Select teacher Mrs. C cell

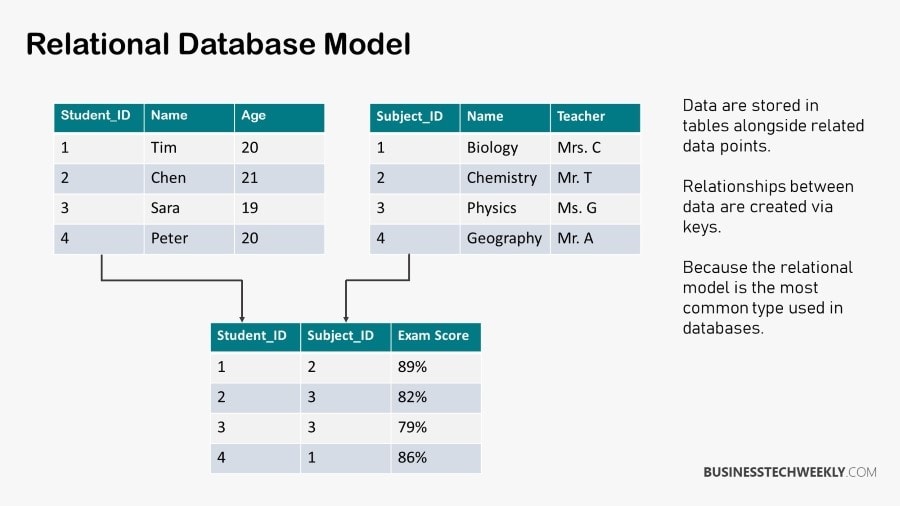[x=595, y=148]
